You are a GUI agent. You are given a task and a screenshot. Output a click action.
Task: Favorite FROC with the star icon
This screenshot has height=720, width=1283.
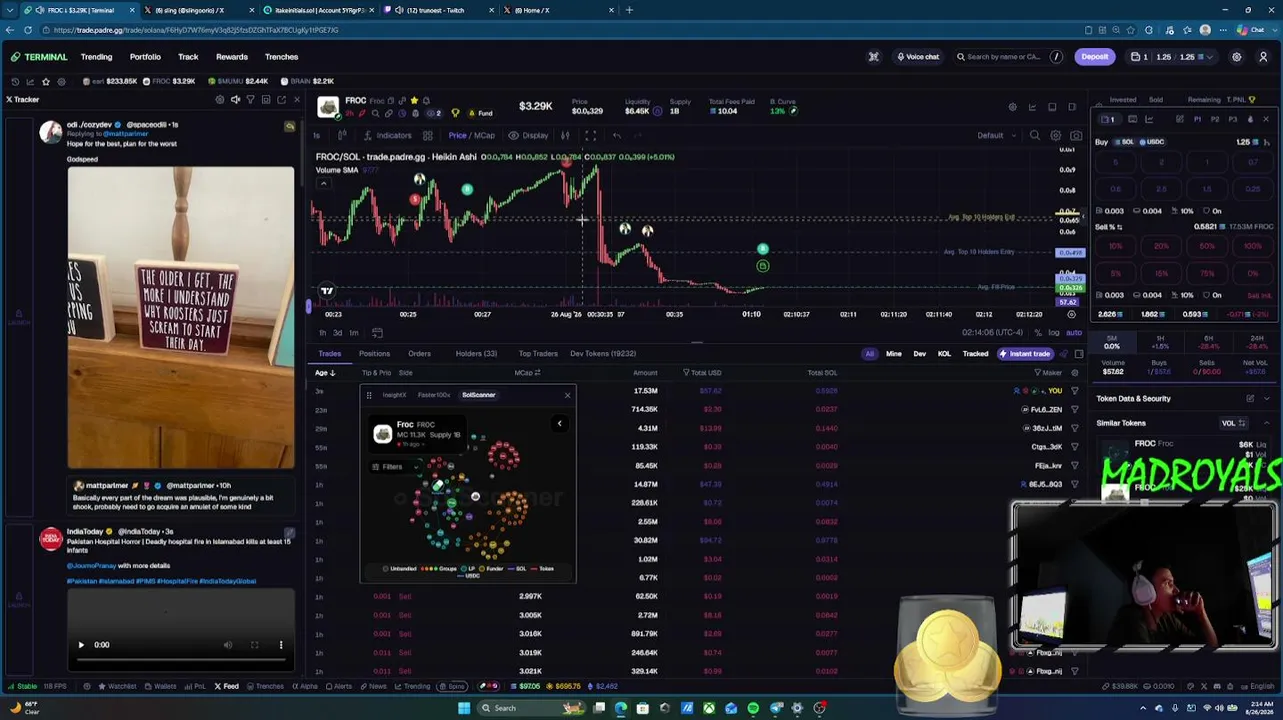[414, 100]
